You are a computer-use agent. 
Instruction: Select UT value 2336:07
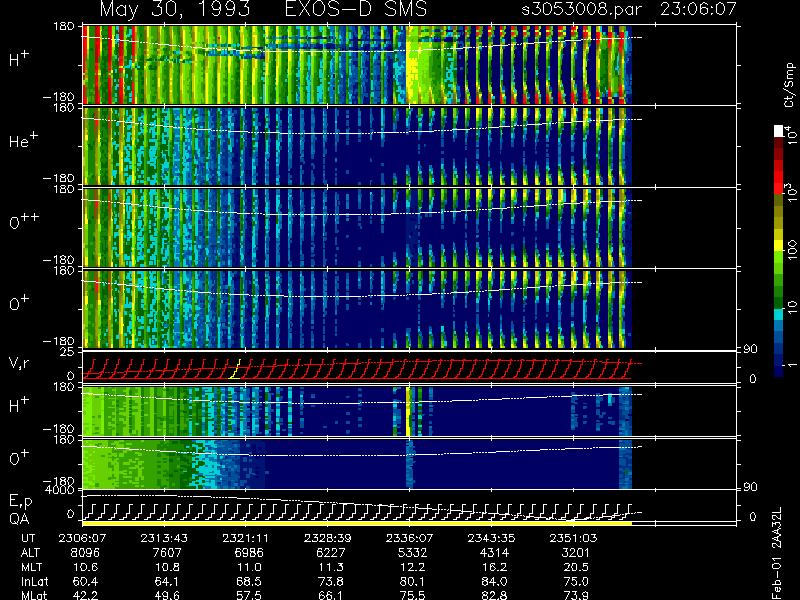pos(409,538)
